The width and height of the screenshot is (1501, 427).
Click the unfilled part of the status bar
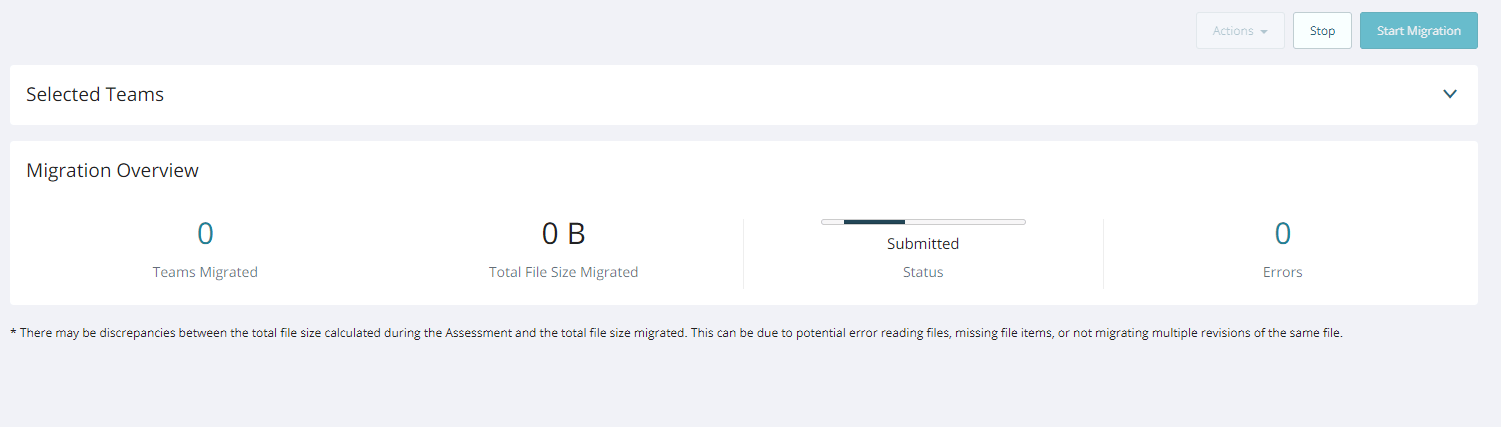click(965, 221)
